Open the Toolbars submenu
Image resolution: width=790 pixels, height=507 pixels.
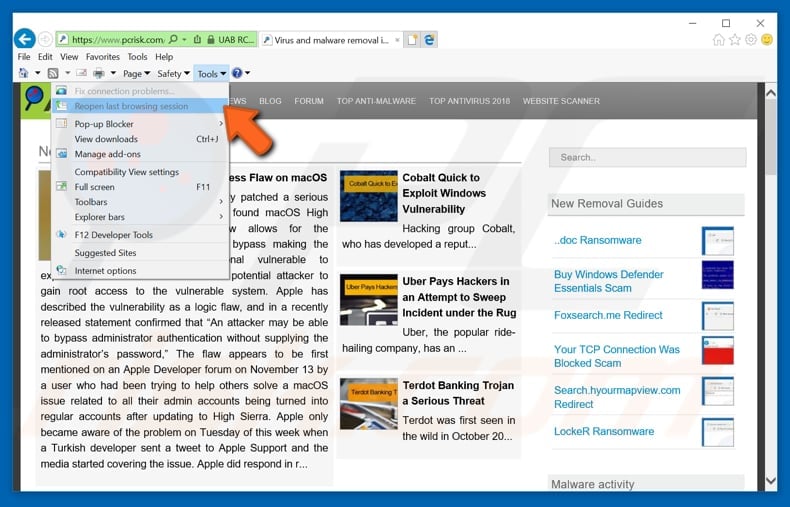pyautogui.click(x=140, y=202)
